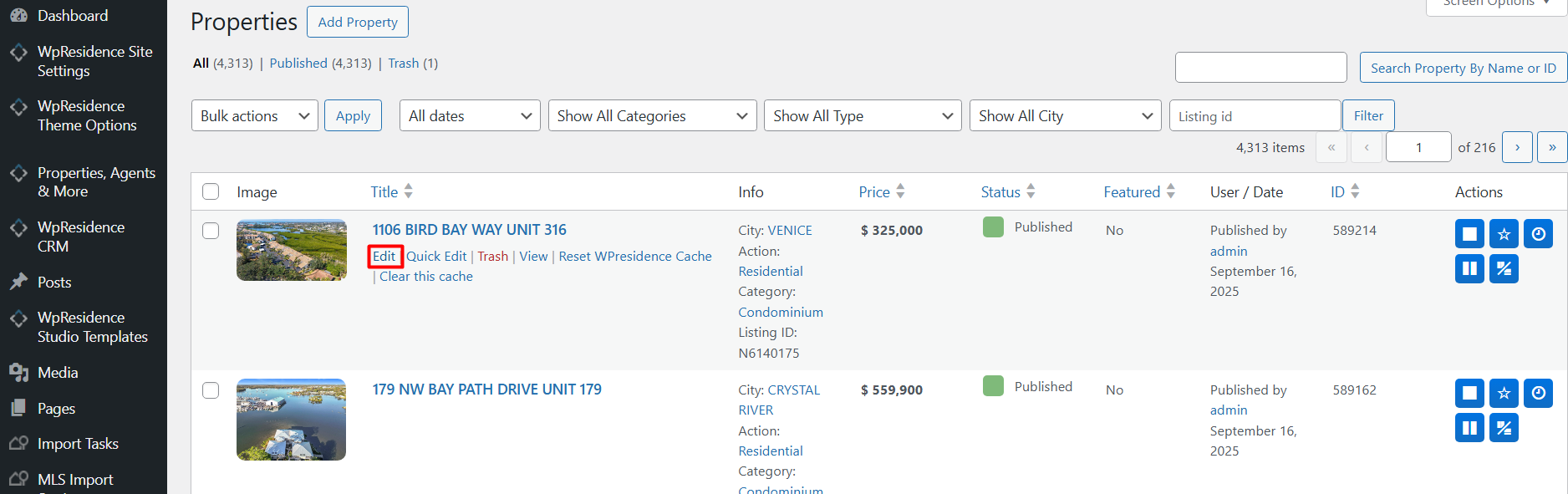Click the star icon for 179 NW Bay Path
1568x494 pixels.
click(x=1504, y=393)
